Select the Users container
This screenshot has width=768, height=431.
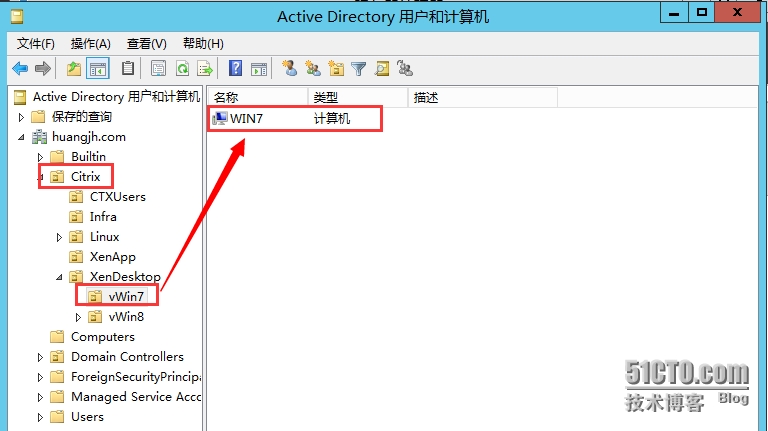[87, 417]
